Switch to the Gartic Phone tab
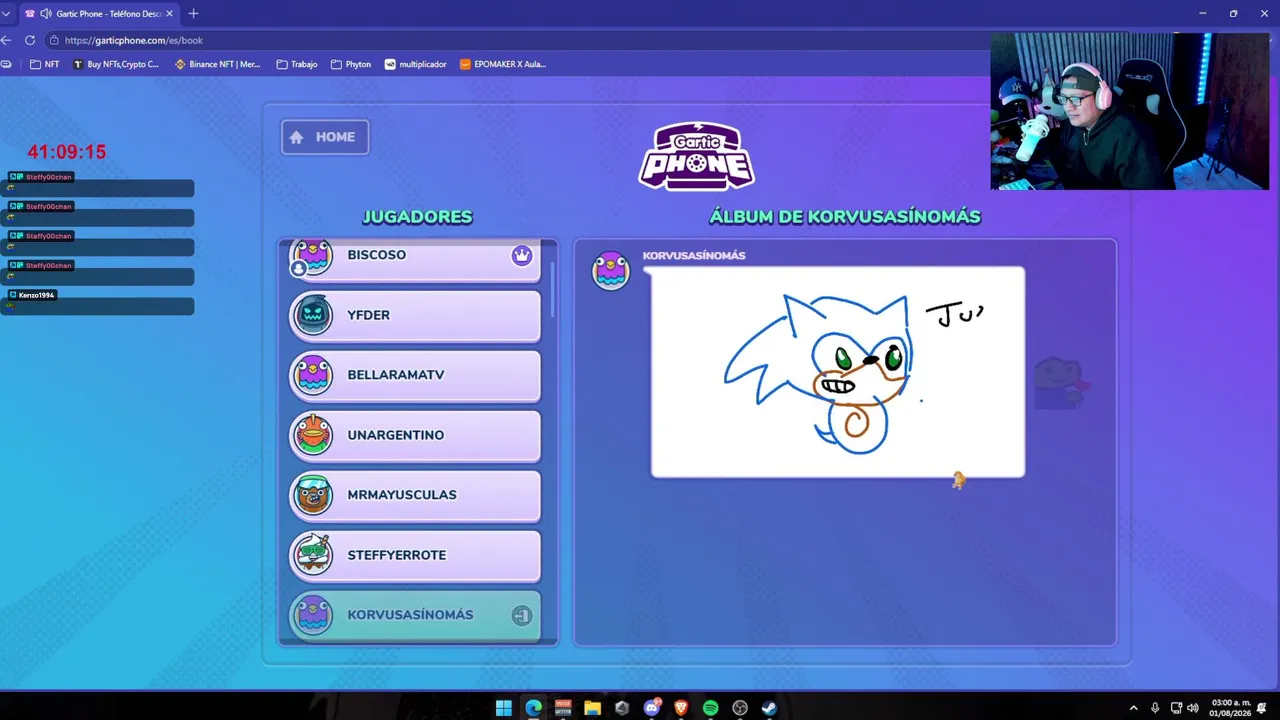The image size is (1280, 720). [98, 14]
